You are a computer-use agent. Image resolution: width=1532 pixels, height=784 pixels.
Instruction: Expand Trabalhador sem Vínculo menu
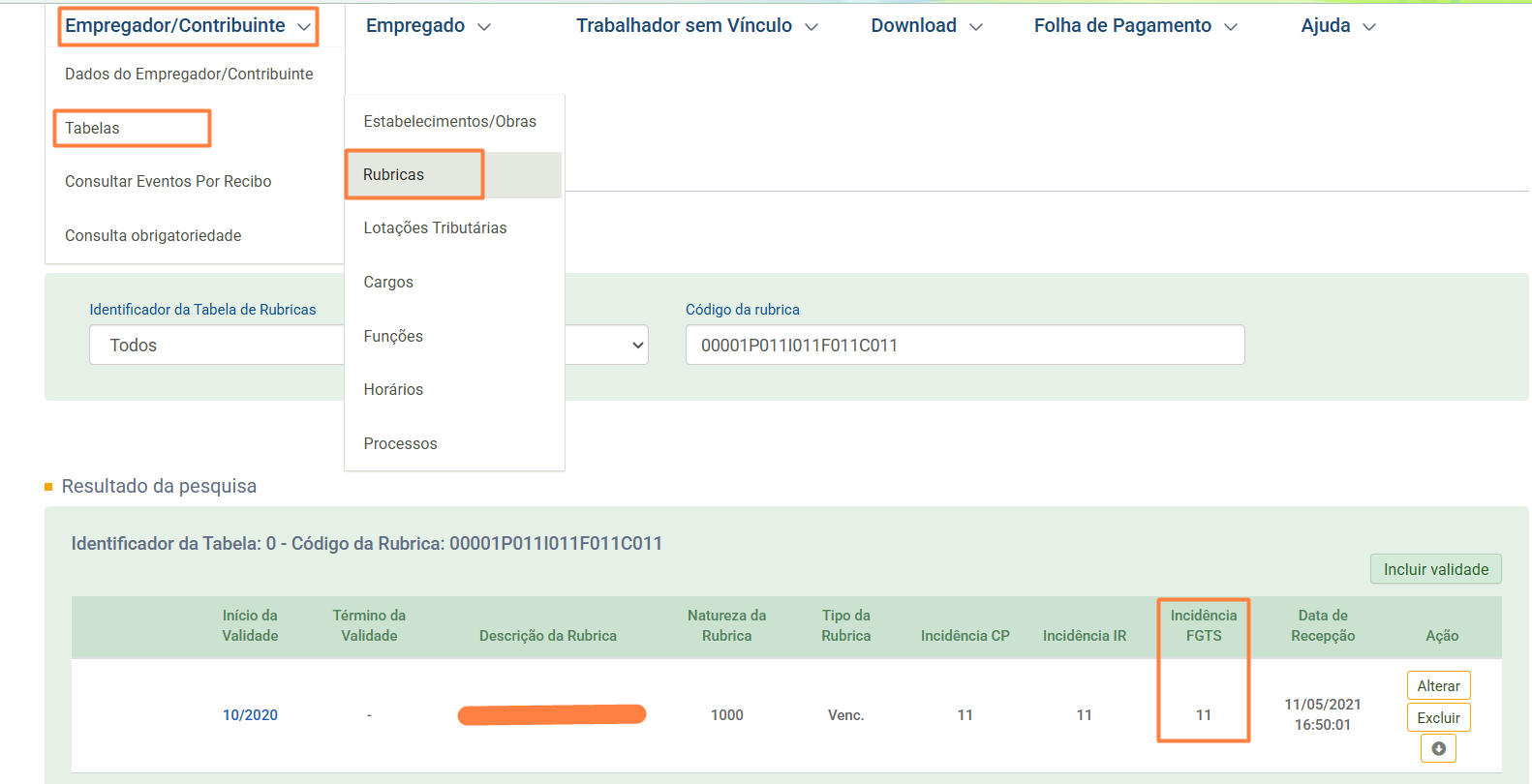pos(696,26)
